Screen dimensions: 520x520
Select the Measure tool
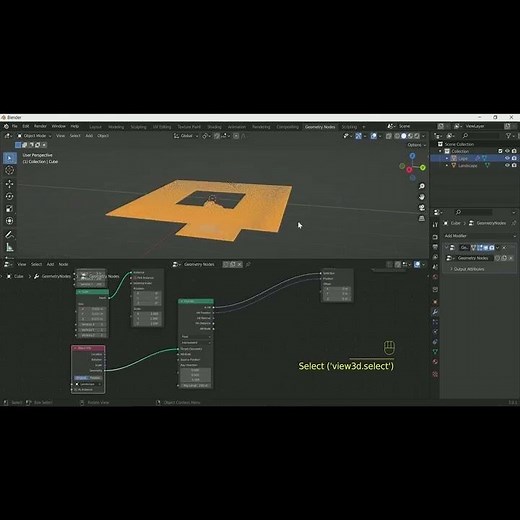pos(10,247)
